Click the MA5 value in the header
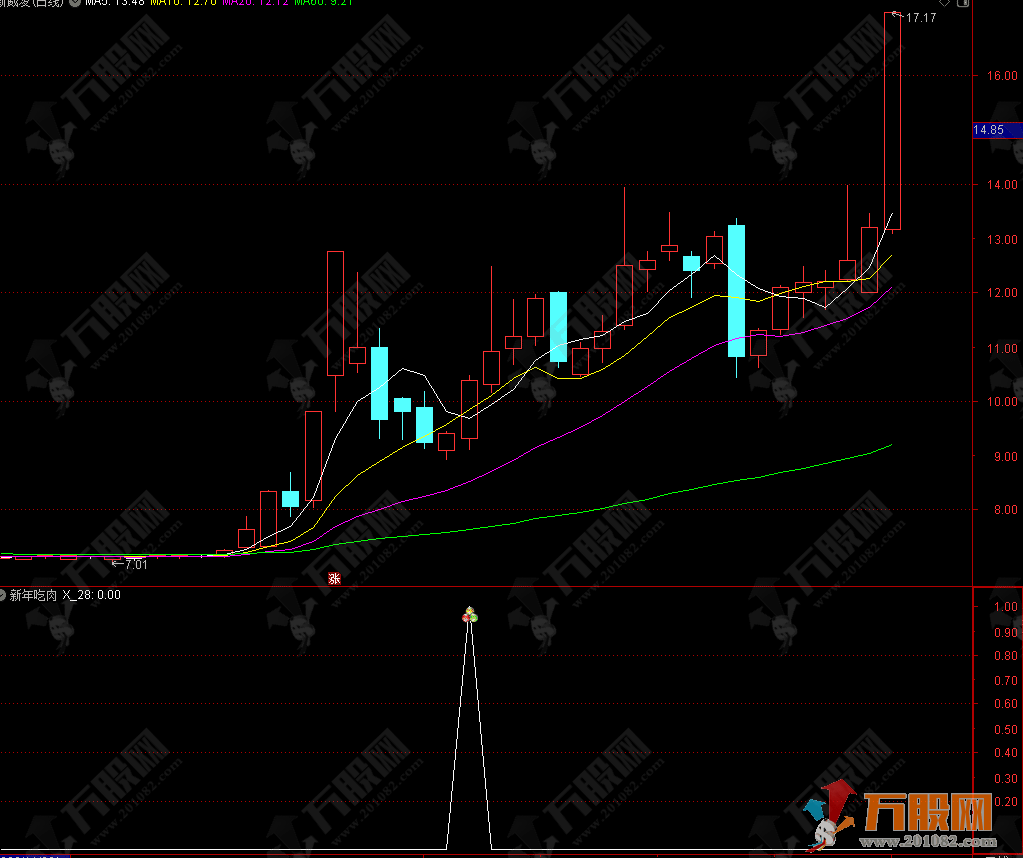The width and height of the screenshot is (1023, 858). pyautogui.click(x=115, y=3)
